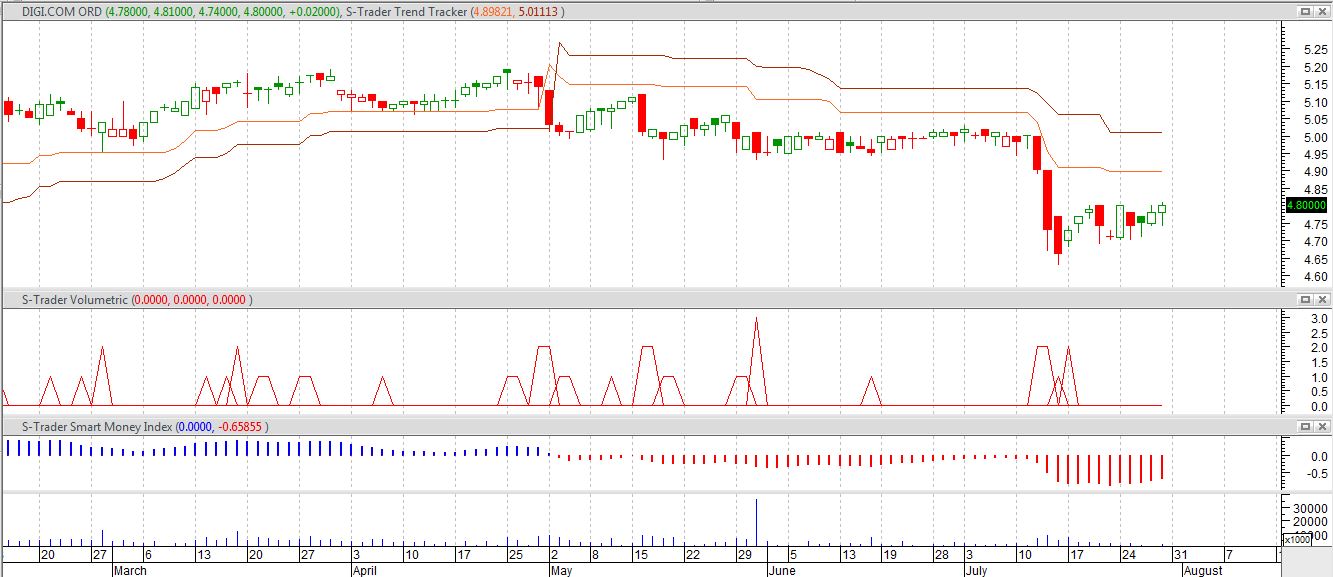1333x577 pixels.
Task: Click the May month label
Action: (x=561, y=571)
